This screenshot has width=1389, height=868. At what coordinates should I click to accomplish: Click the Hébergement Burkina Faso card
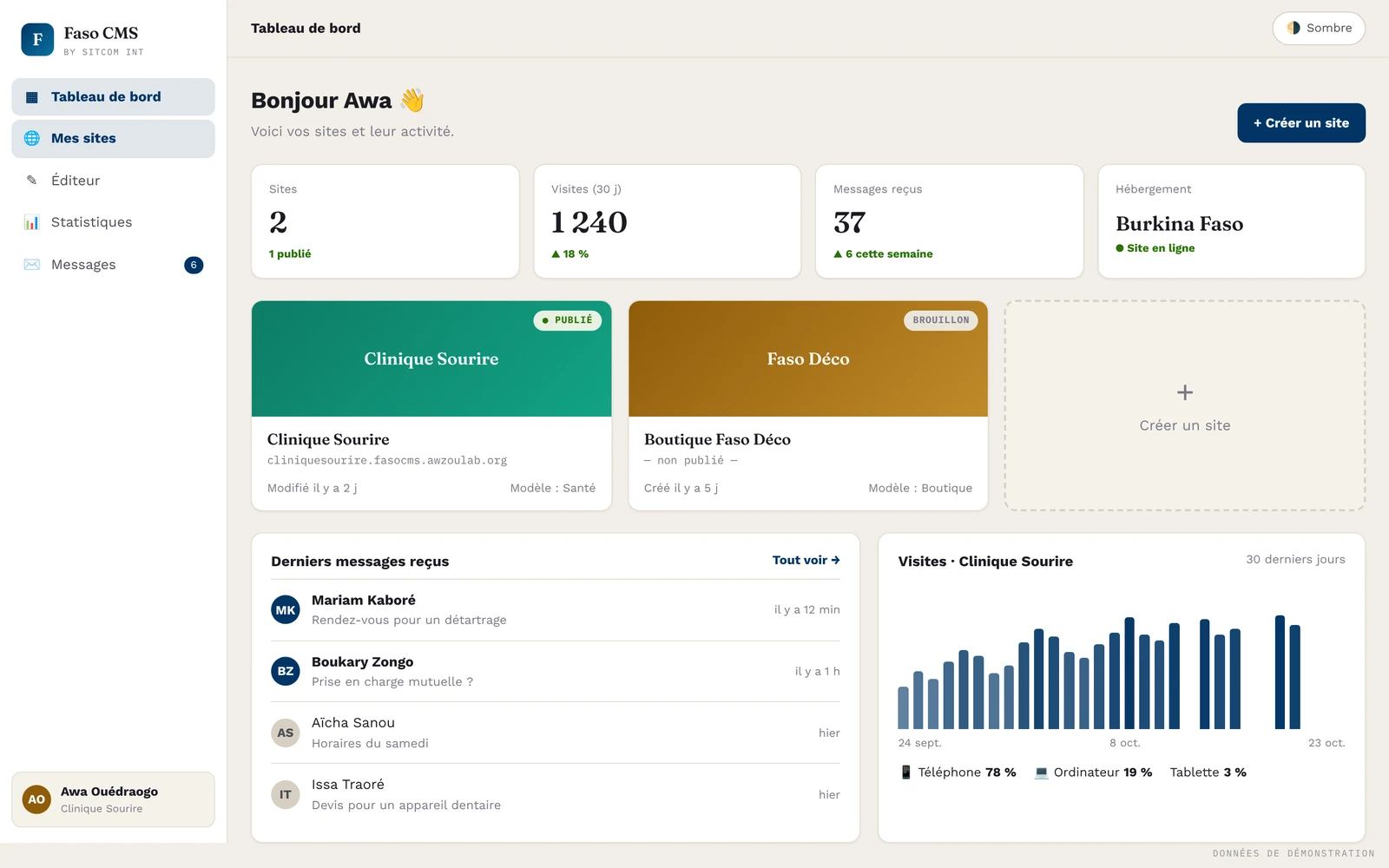click(x=1232, y=221)
